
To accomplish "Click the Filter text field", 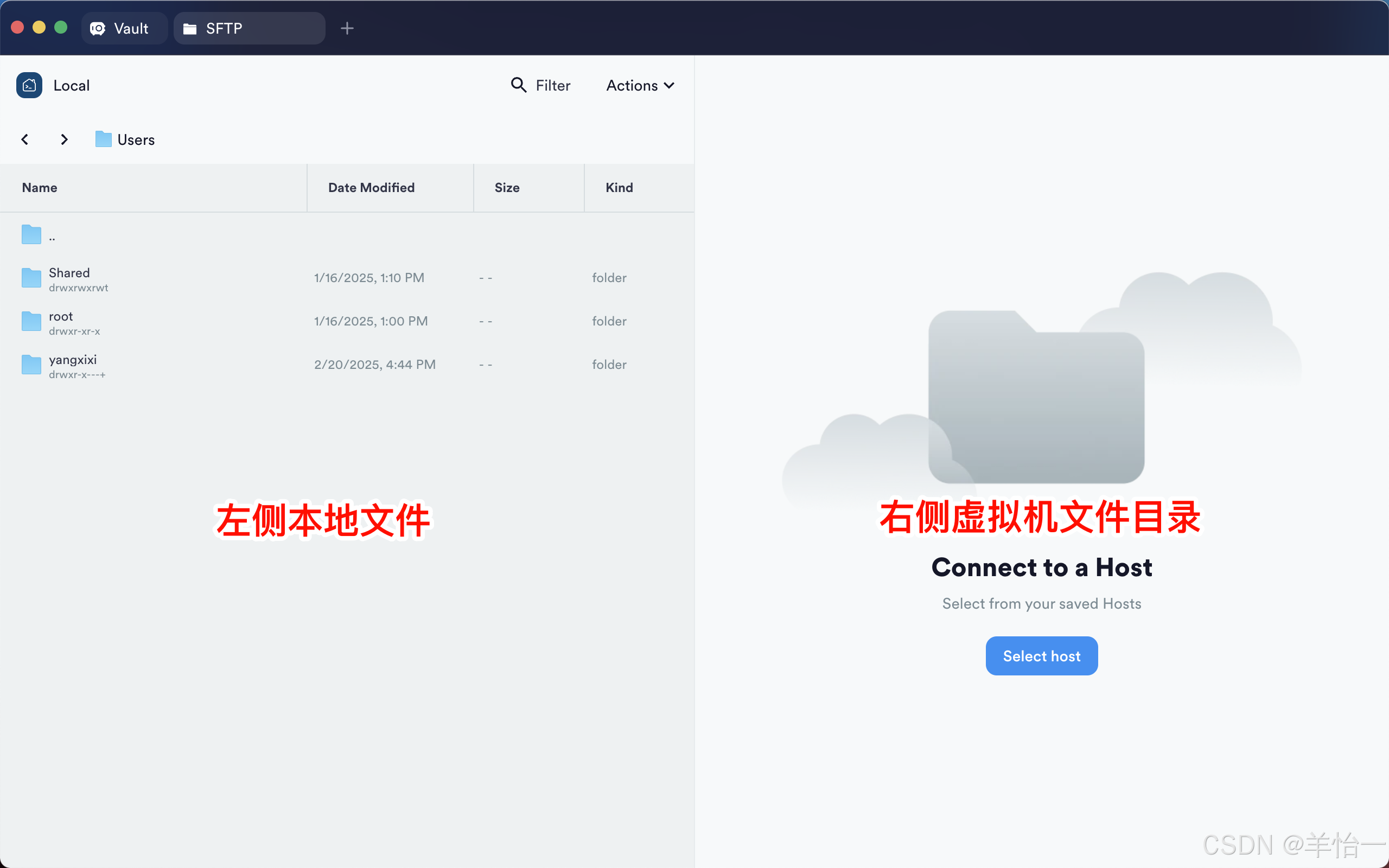I will click(553, 86).
